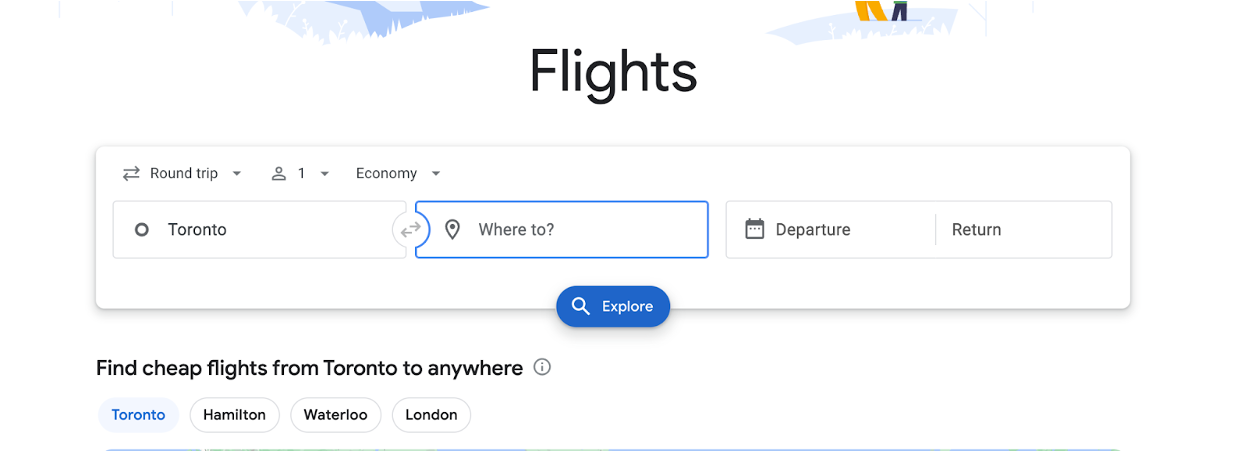Viewport: 1248px width, 452px height.
Task: Click the magnifier icon on Explore
Action: pyautogui.click(x=580, y=306)
